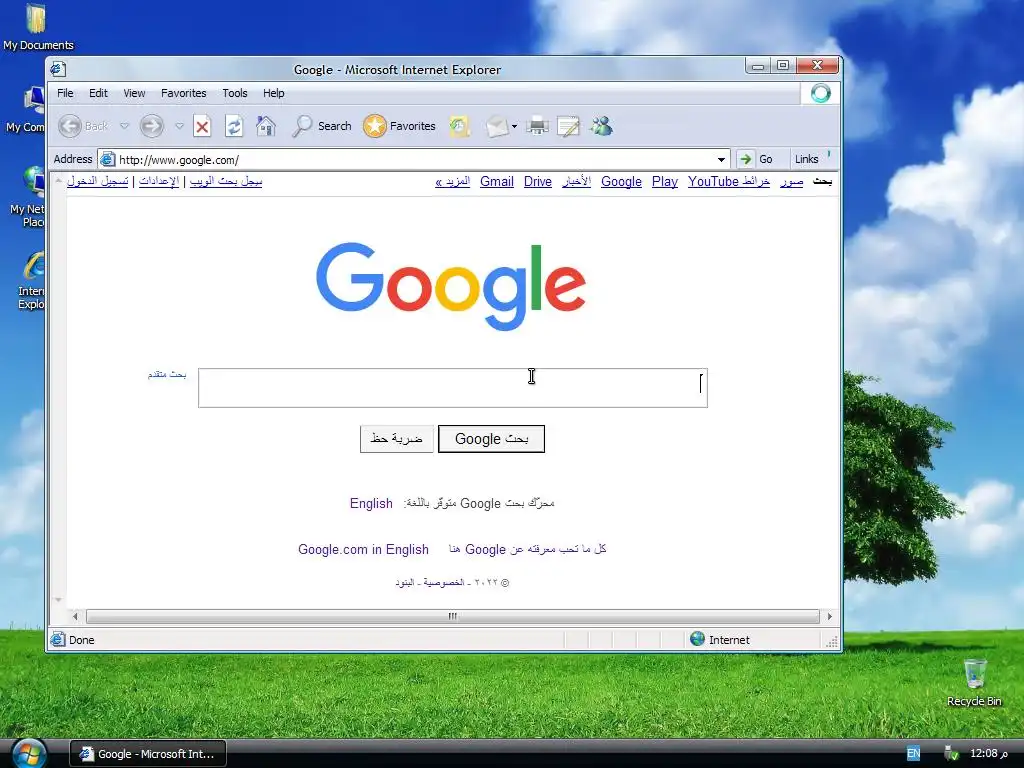Click the Done status page icon
This screenshot has width=1024, height=768.
[58, 639]
